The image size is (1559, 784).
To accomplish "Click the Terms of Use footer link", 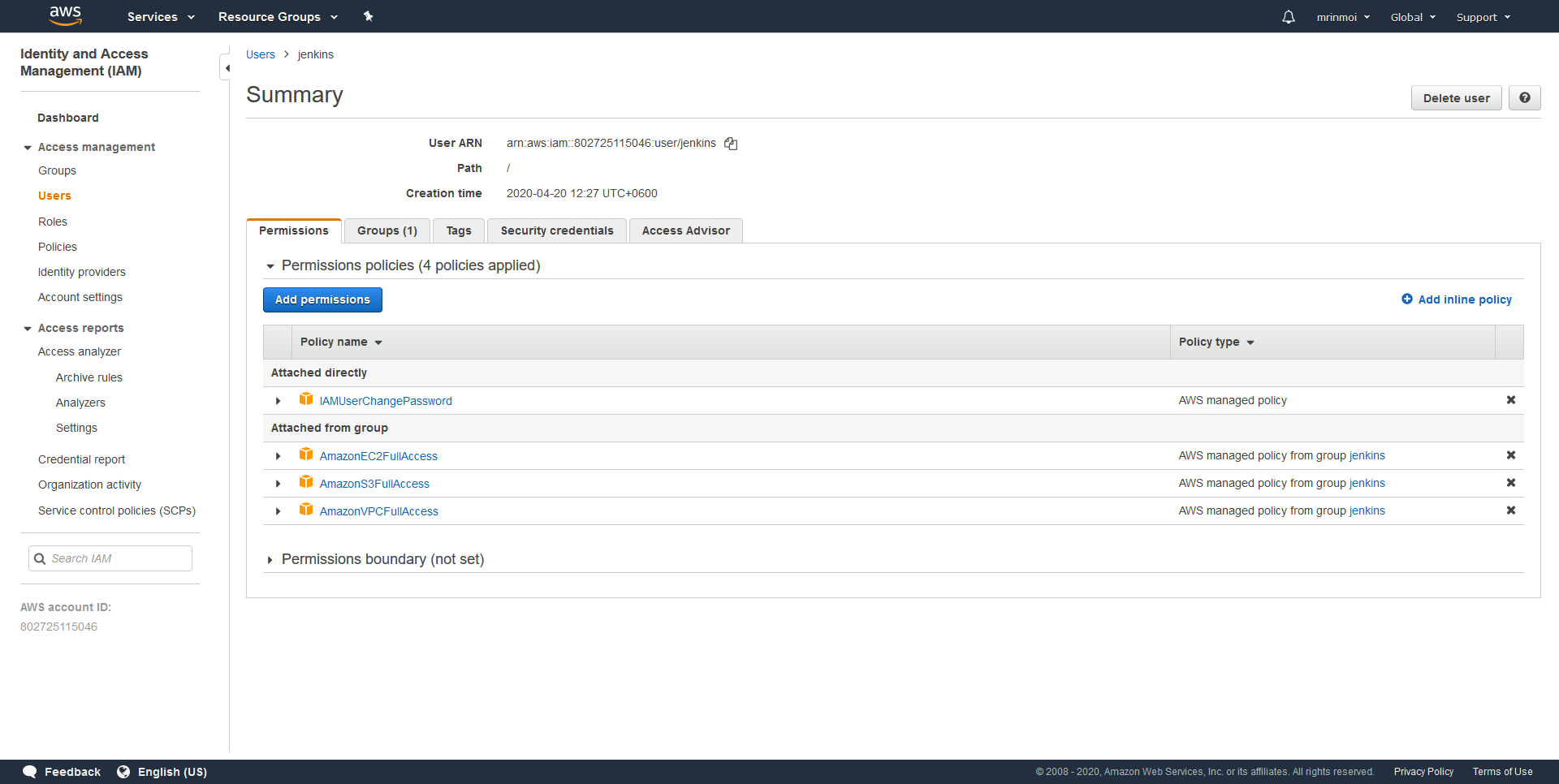I will (1502, 772).
